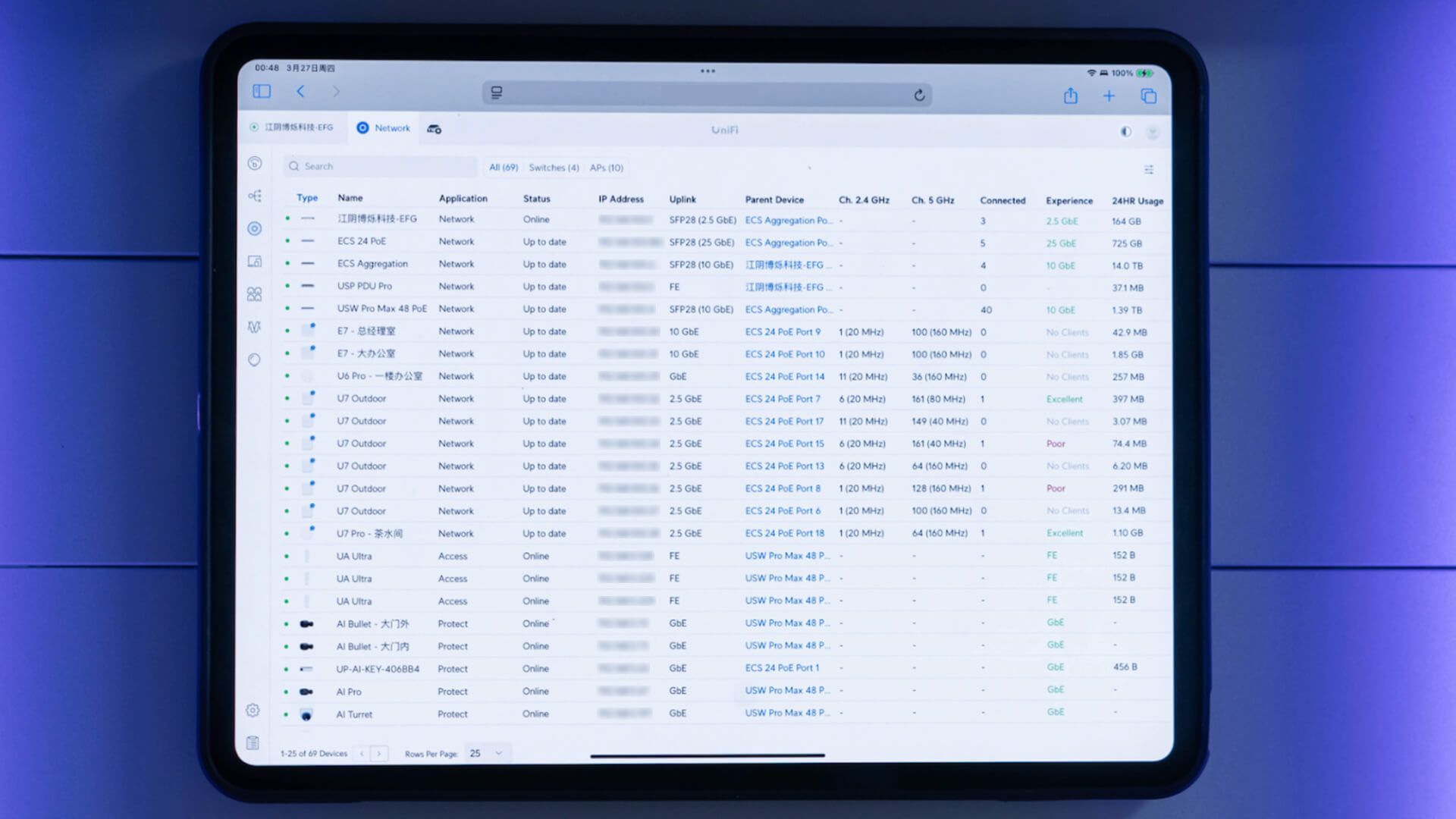Open the Topology view in the sidebar
This screenshot has height=819, width=1456.
[255, 196]
